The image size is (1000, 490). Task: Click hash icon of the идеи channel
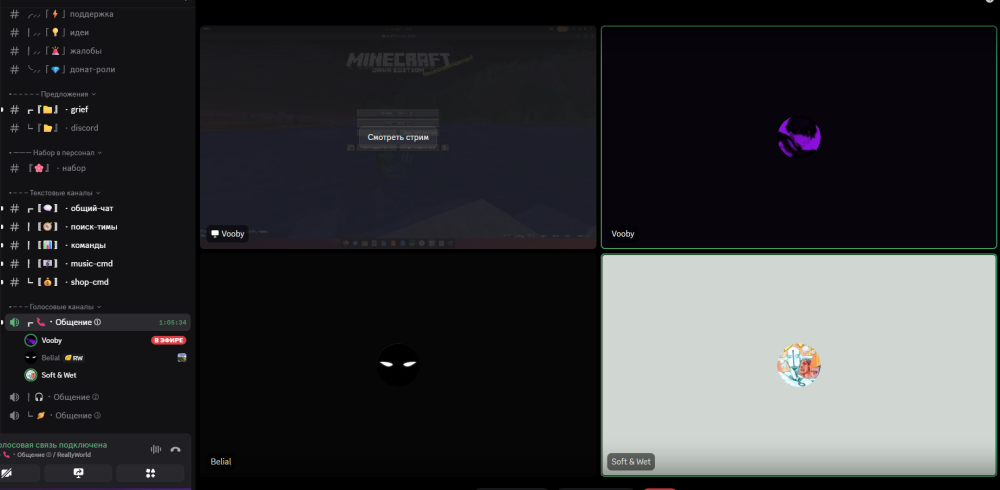tap(15, 33)
